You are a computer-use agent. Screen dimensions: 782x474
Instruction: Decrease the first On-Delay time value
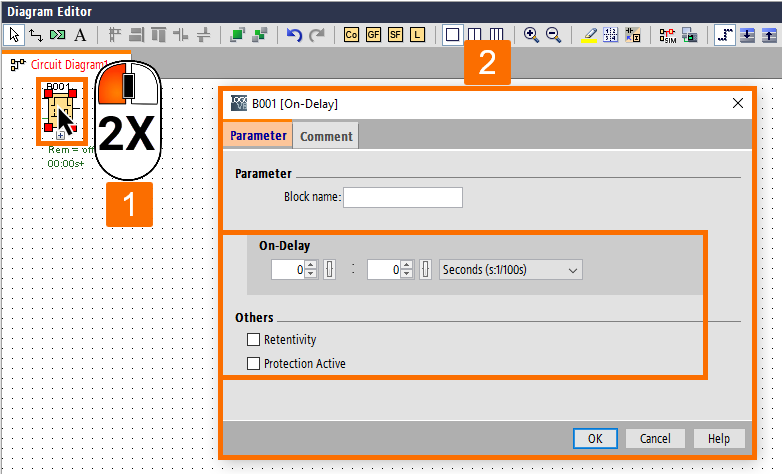(x=311, y=274)
